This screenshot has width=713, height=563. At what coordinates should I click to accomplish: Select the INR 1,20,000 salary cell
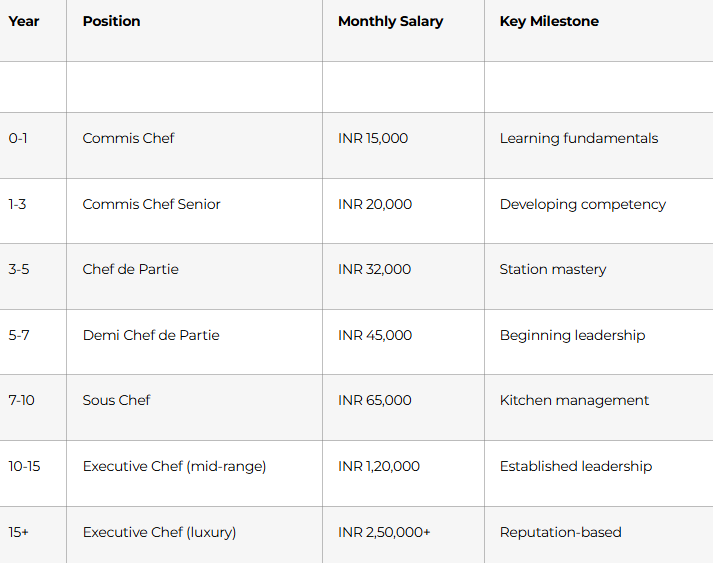[379, 466]
